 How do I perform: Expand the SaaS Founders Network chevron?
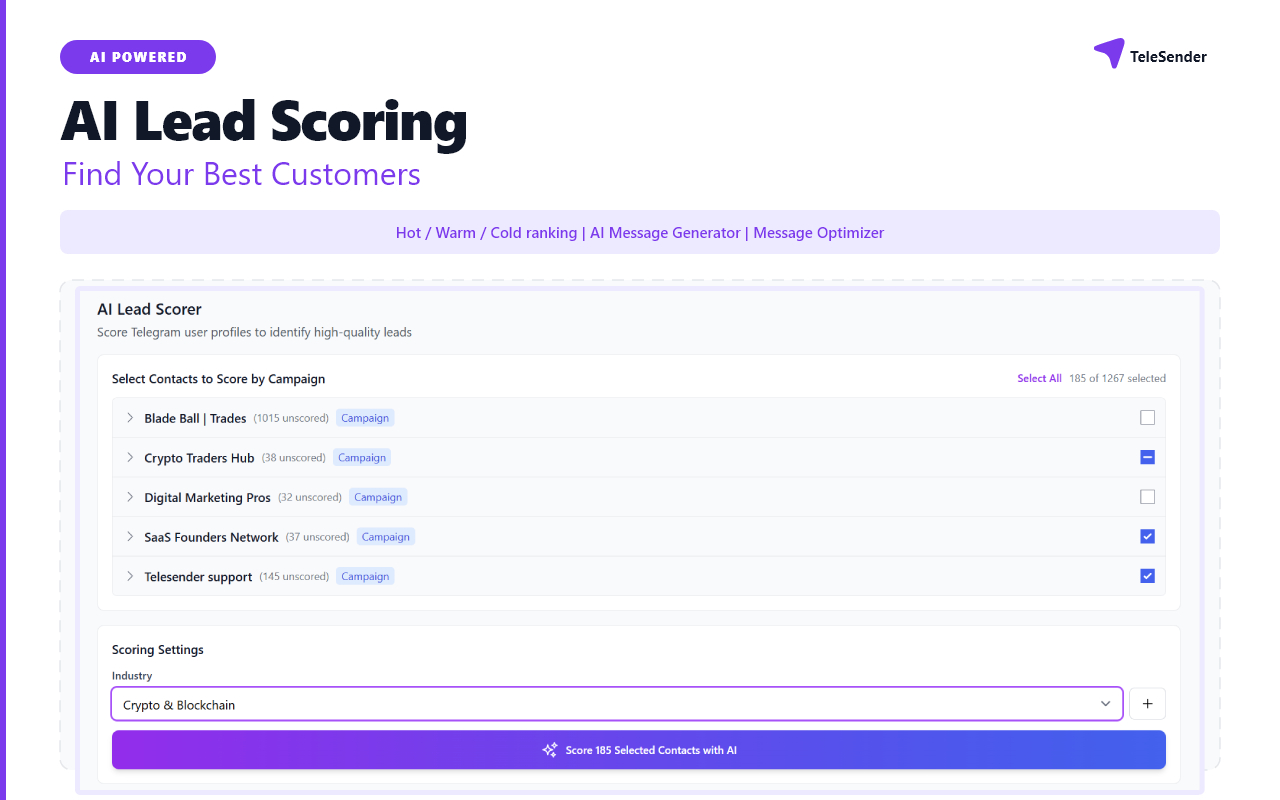tap(130, 537)
